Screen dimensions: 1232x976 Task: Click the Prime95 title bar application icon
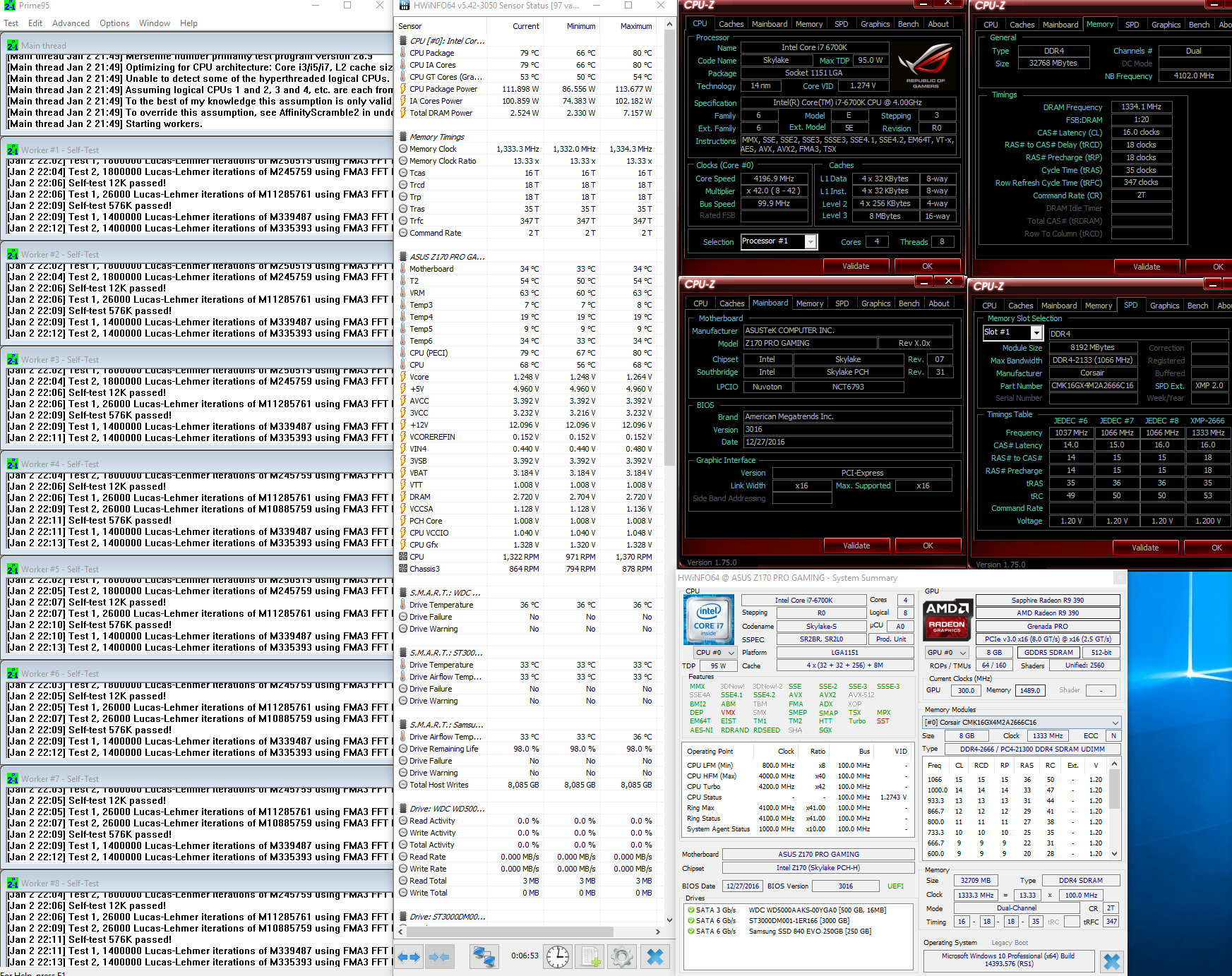click(10, 6)
